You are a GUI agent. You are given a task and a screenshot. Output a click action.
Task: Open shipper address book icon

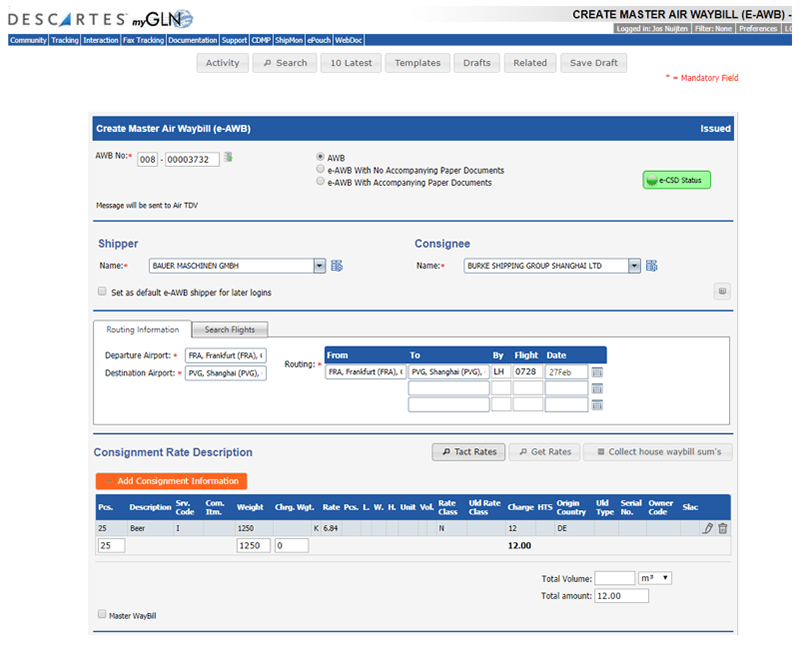pos(337,266)
